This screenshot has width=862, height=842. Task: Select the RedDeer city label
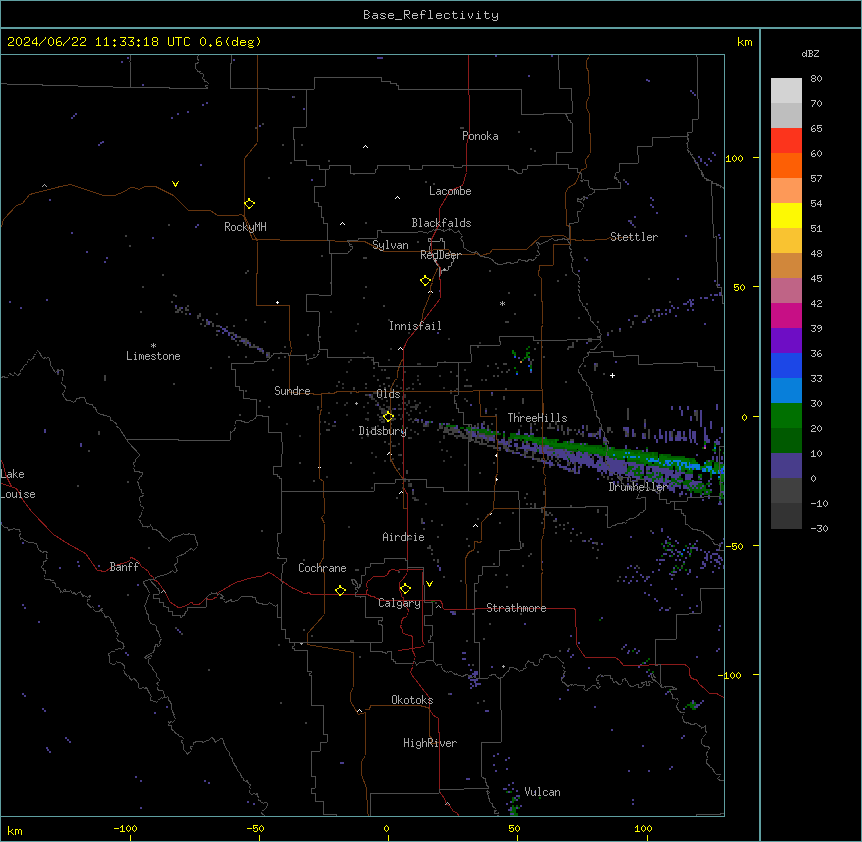click(440, 255)
